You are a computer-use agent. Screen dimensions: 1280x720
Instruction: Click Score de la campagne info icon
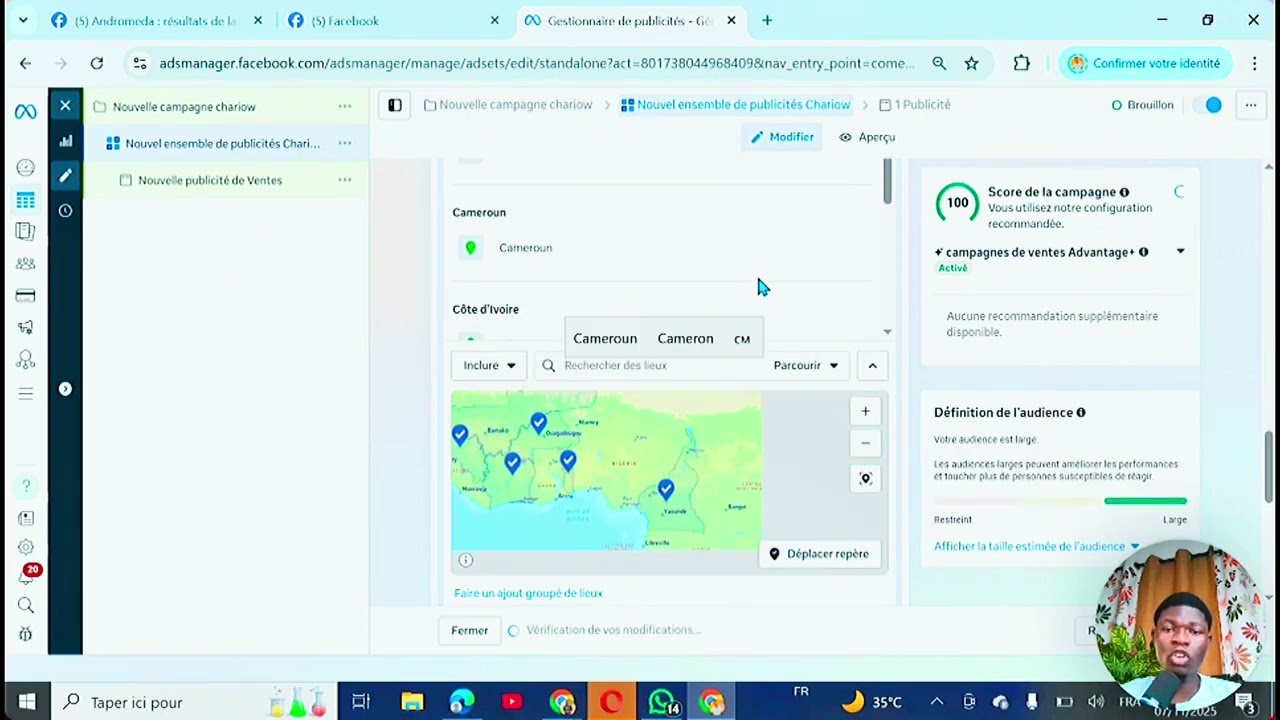coord(1125,192)
